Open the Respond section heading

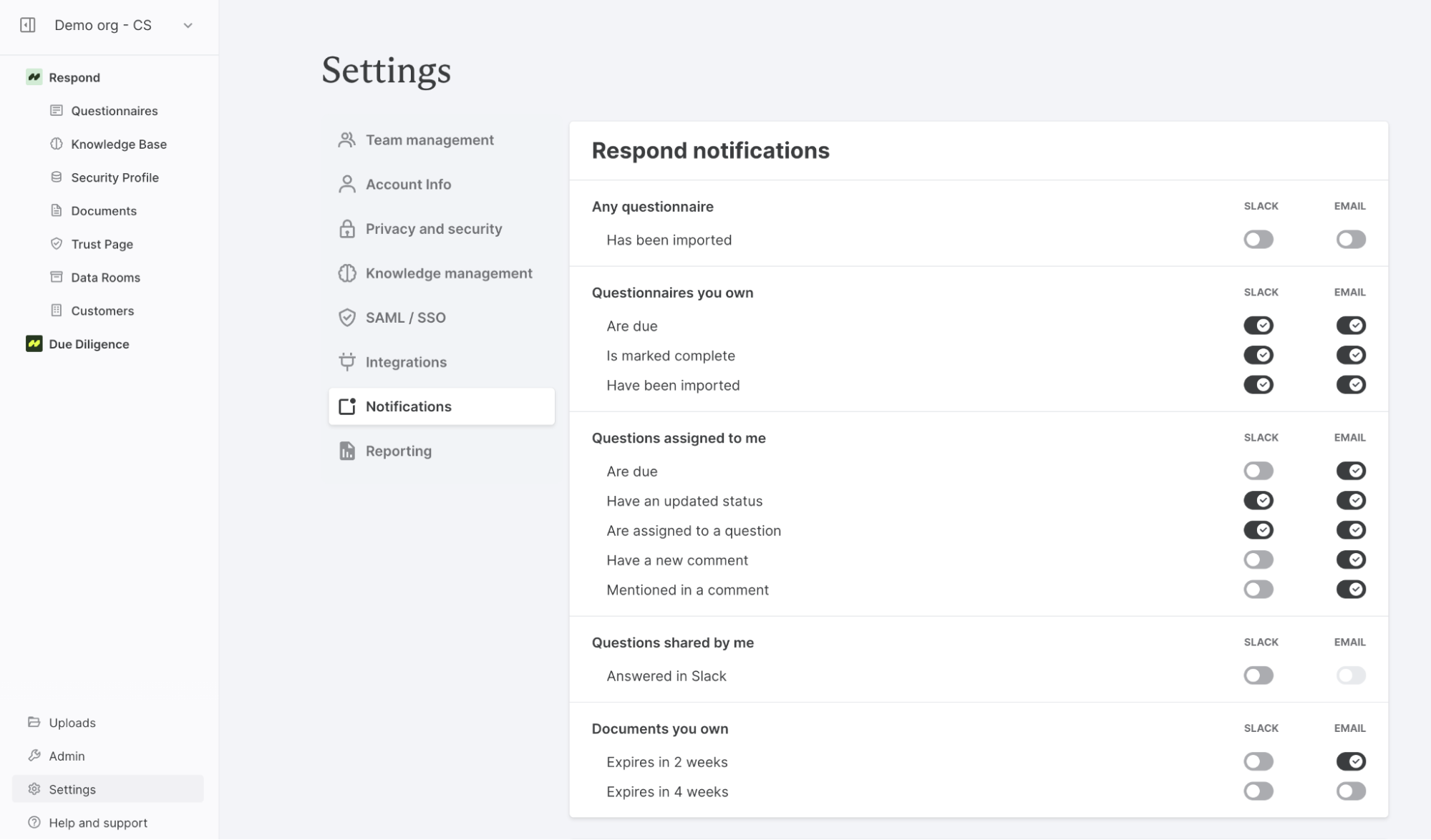(74, 77)
